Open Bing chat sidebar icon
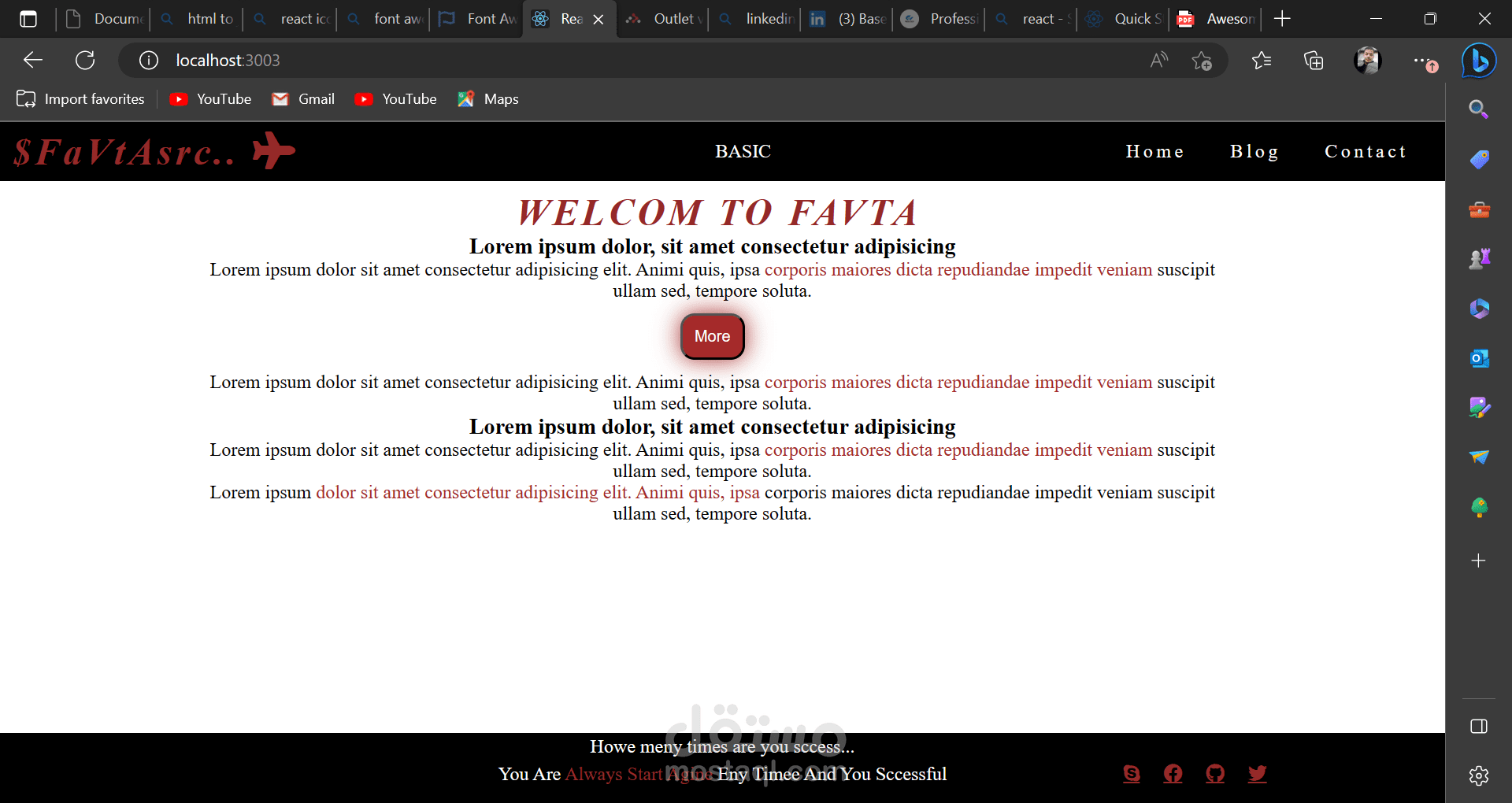1512x803 pixels. 1479,61
